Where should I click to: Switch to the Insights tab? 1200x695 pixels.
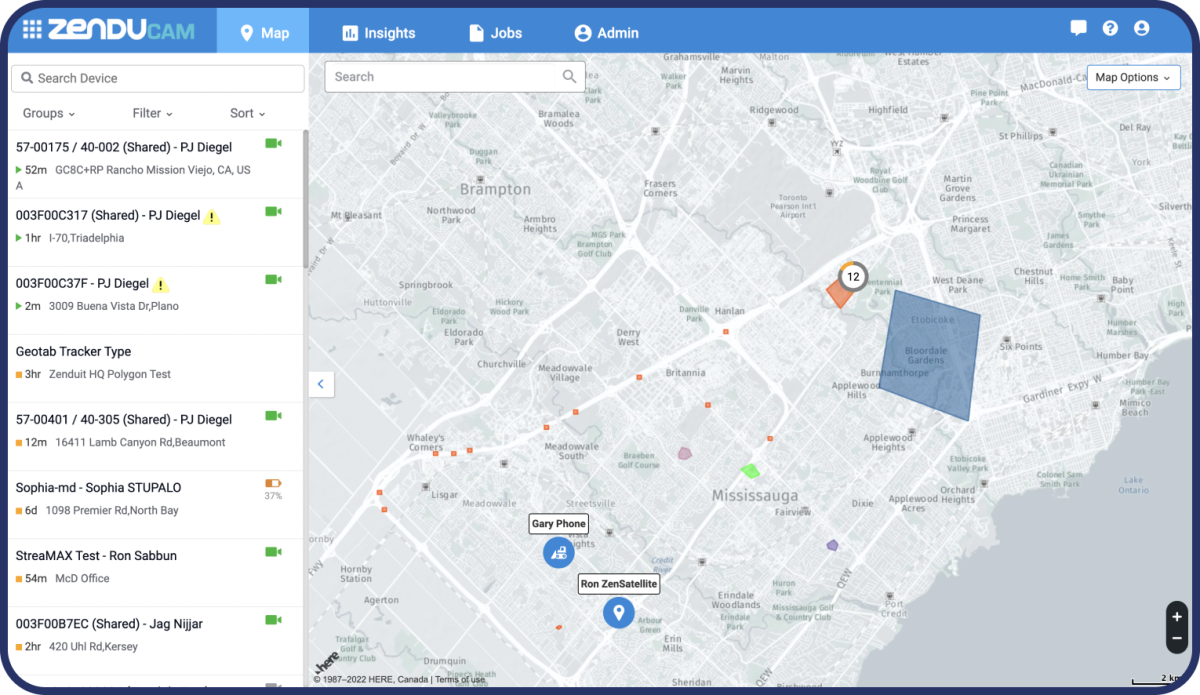[x=379, y=32]
